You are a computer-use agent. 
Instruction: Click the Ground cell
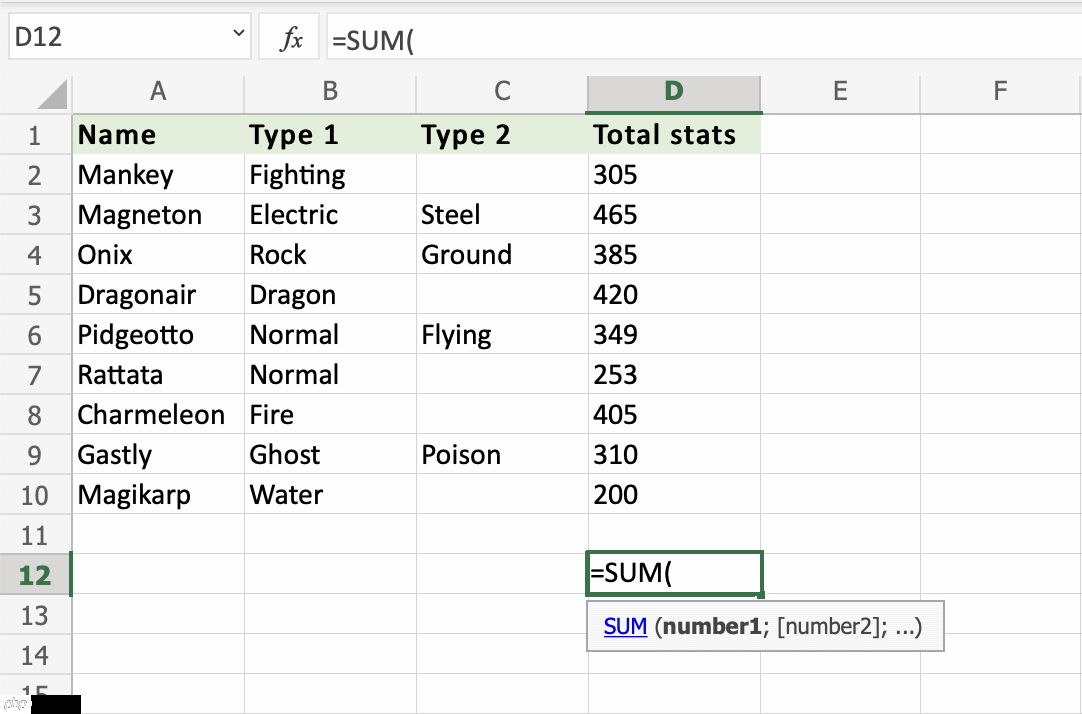click(x=502, y=255)
